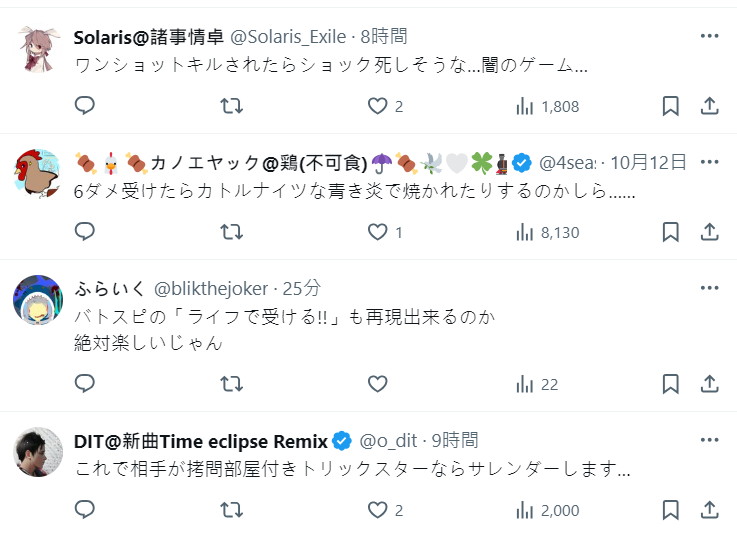Open the 10月12日 timestamp link
The width and height of the screenshot is (737, 534).
click(648, 162)
